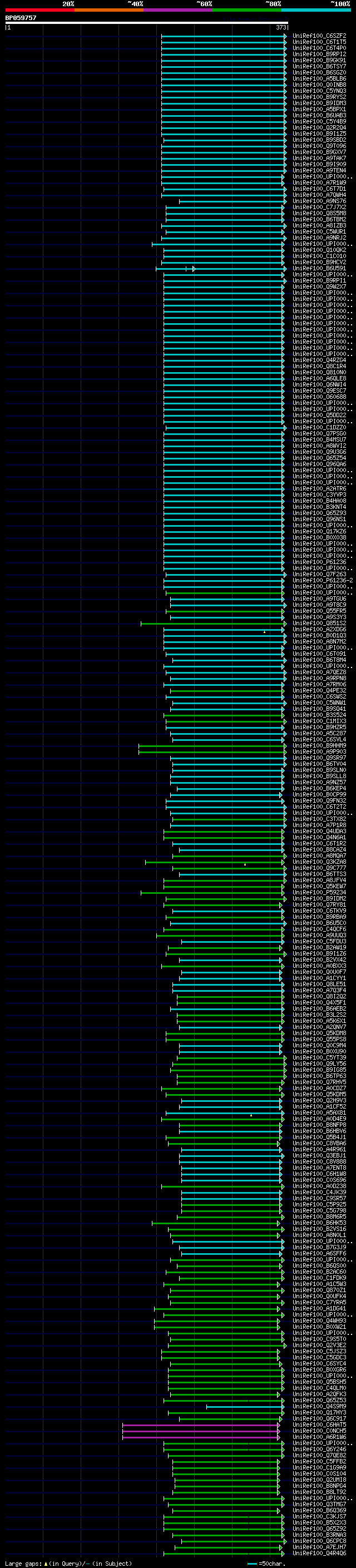Select the label UniRef100_C0NCH5
The image size is (356, 1568).
pos(319,1431)
